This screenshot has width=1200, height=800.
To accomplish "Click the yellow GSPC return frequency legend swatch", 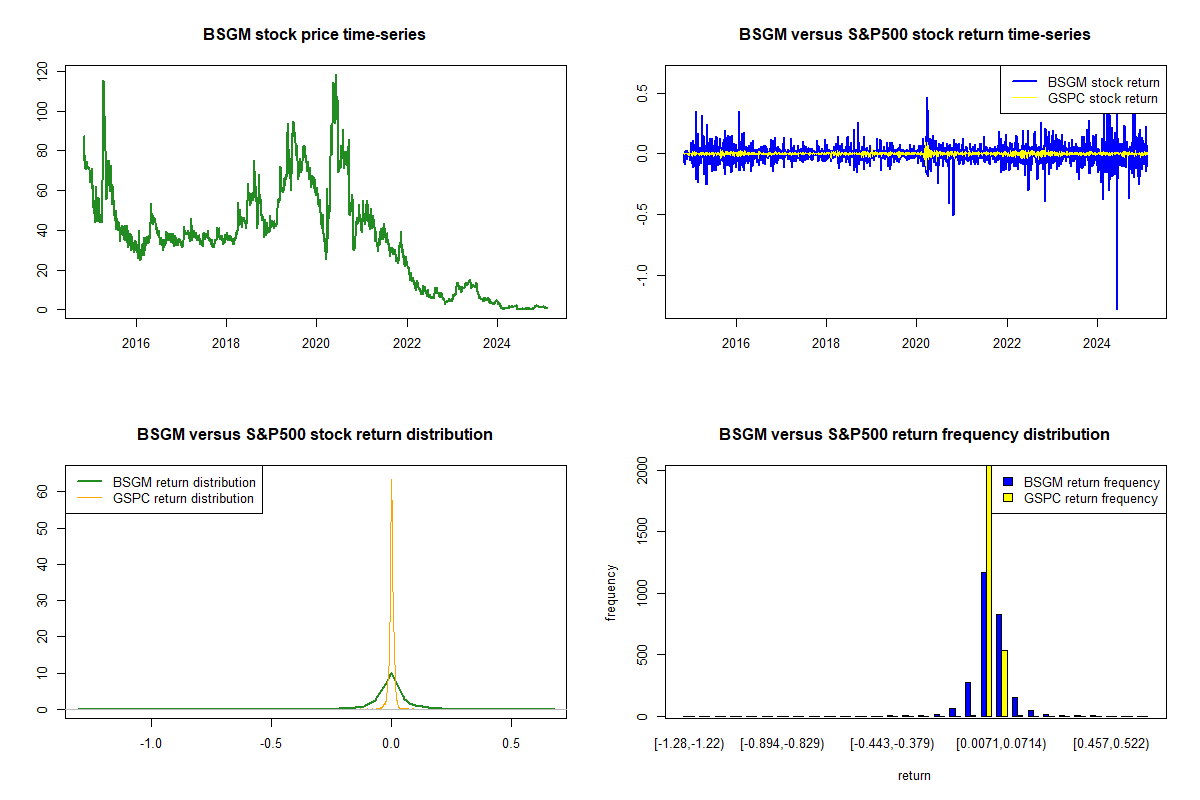I will 1007,498.
